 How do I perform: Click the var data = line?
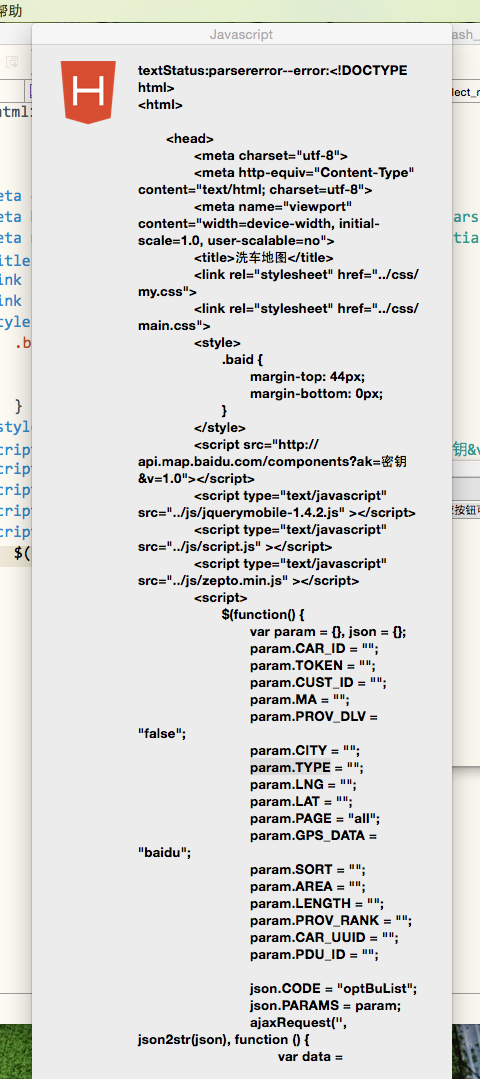click(310, 1057)
